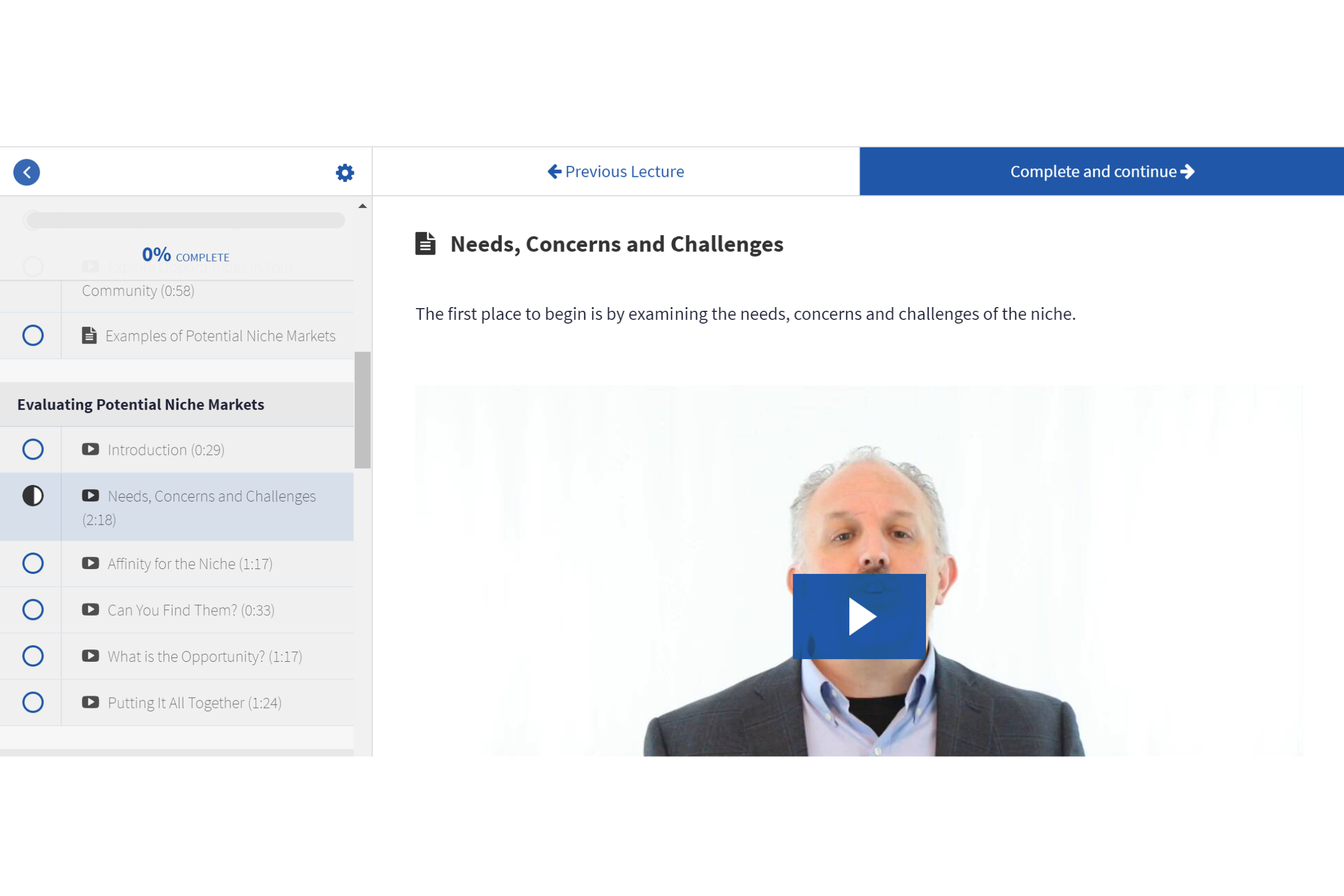Image resolution: width=1344 pixels, height=896 pixels.
Task: Click the sidebar scroll up arrow
Action: 362,206
